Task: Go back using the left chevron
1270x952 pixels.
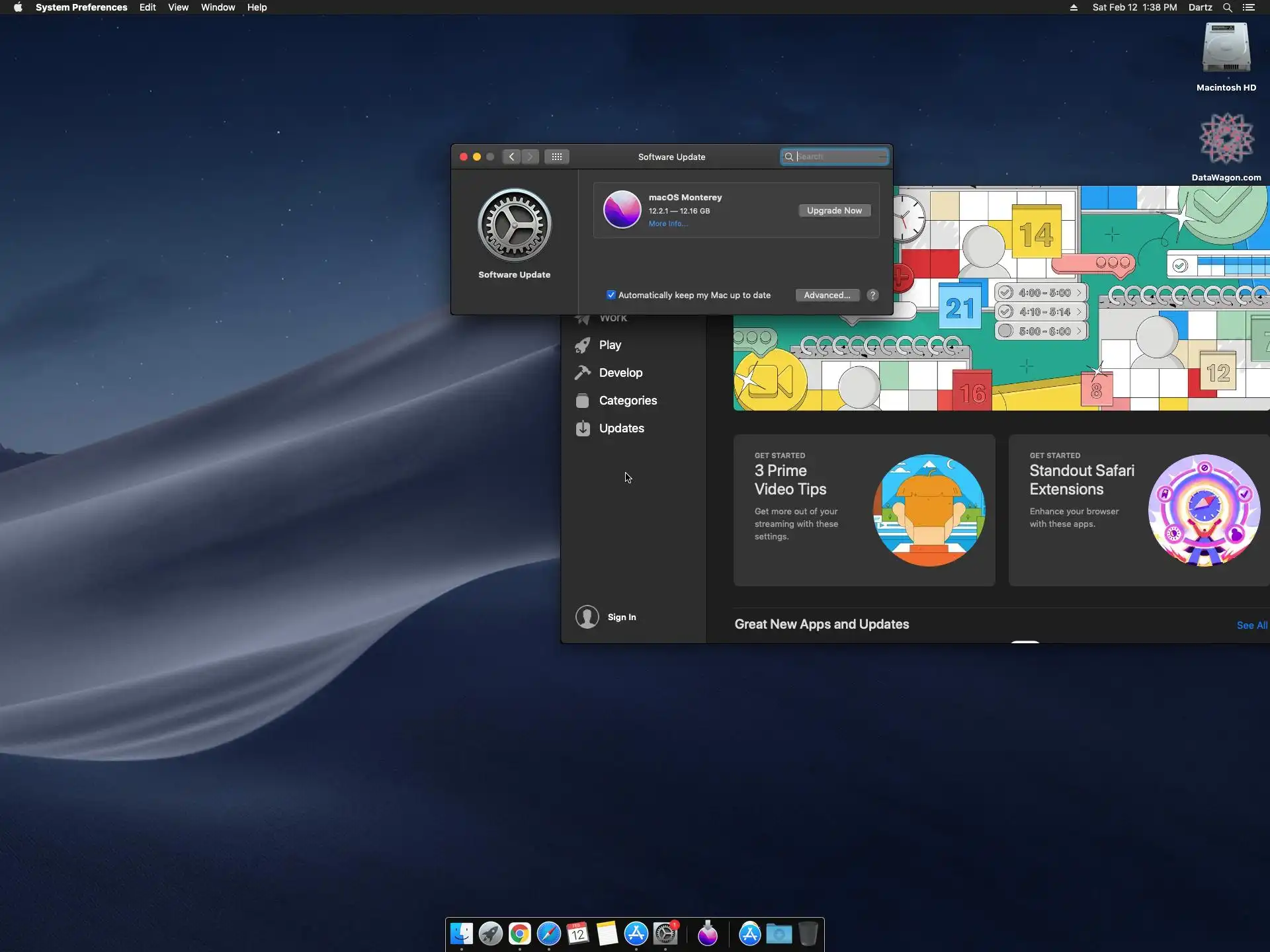Action: pyautogui.click(x=511, y=157)
